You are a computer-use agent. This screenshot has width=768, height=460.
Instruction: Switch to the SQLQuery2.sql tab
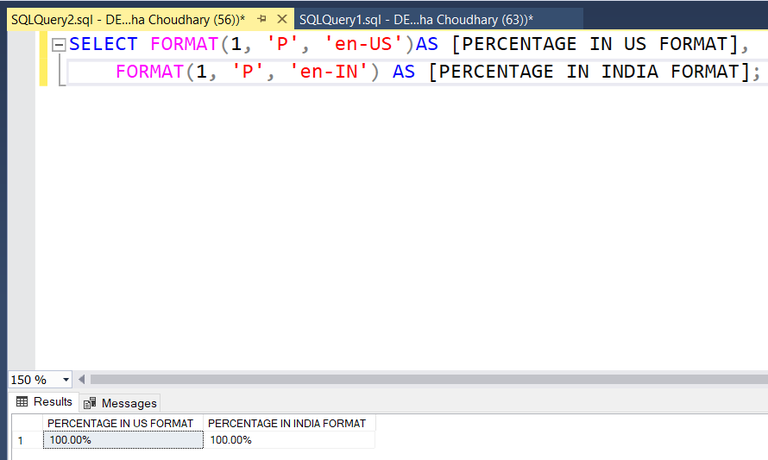pos(128,20)
